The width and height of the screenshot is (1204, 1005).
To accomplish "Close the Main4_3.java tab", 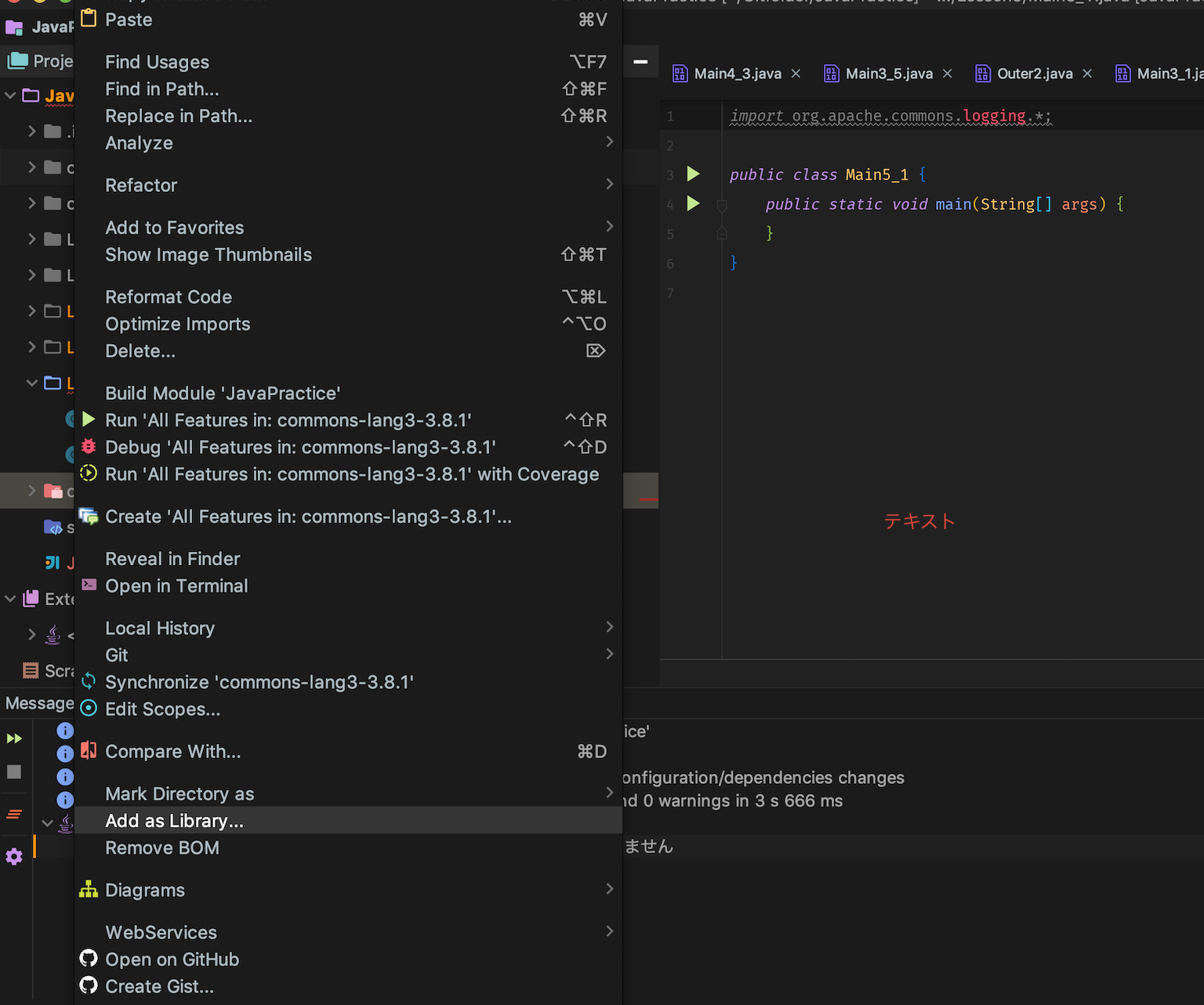I will 796,74.
